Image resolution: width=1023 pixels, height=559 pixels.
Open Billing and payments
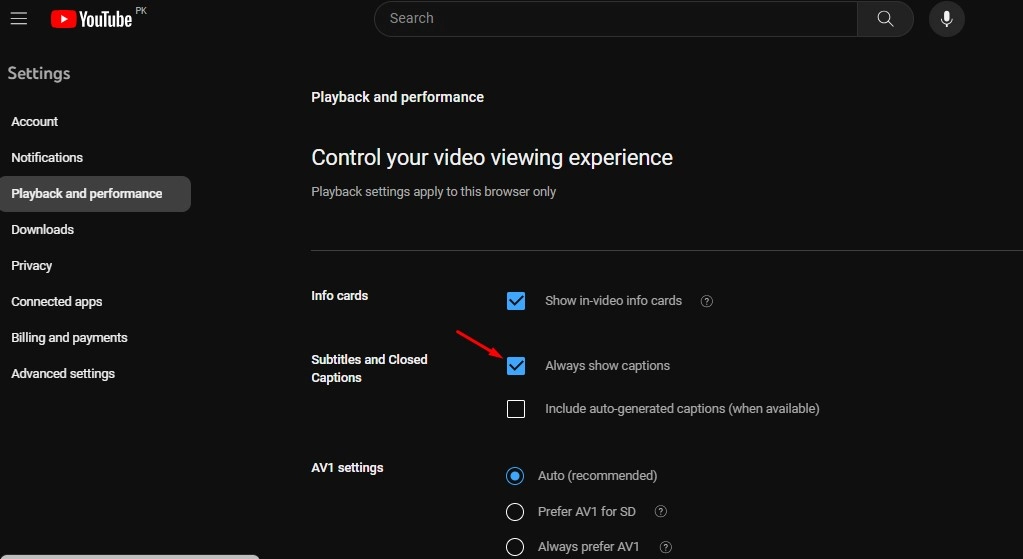[x=69, y=338]
